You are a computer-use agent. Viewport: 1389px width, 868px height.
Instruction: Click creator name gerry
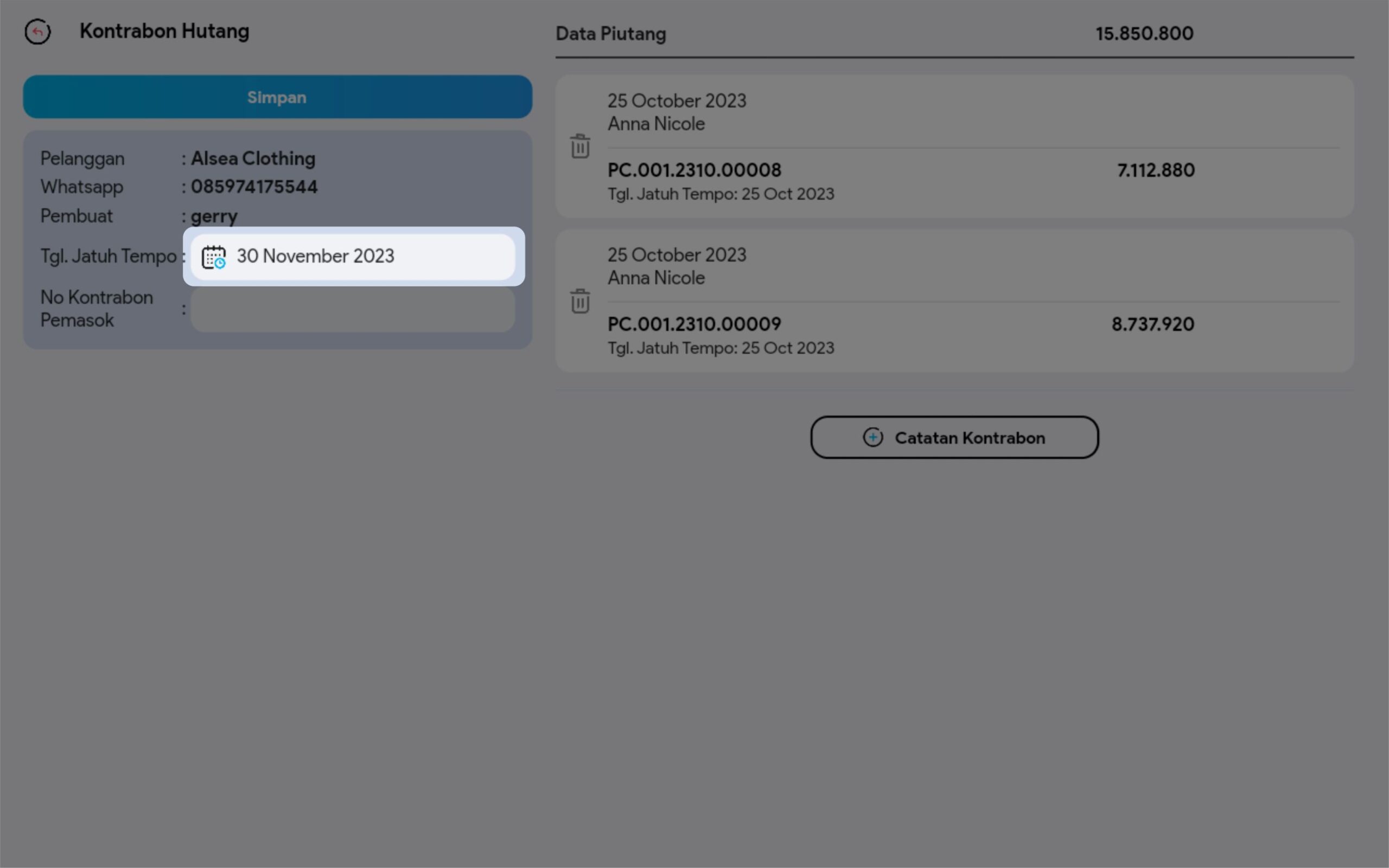click(x=214, y=216)
